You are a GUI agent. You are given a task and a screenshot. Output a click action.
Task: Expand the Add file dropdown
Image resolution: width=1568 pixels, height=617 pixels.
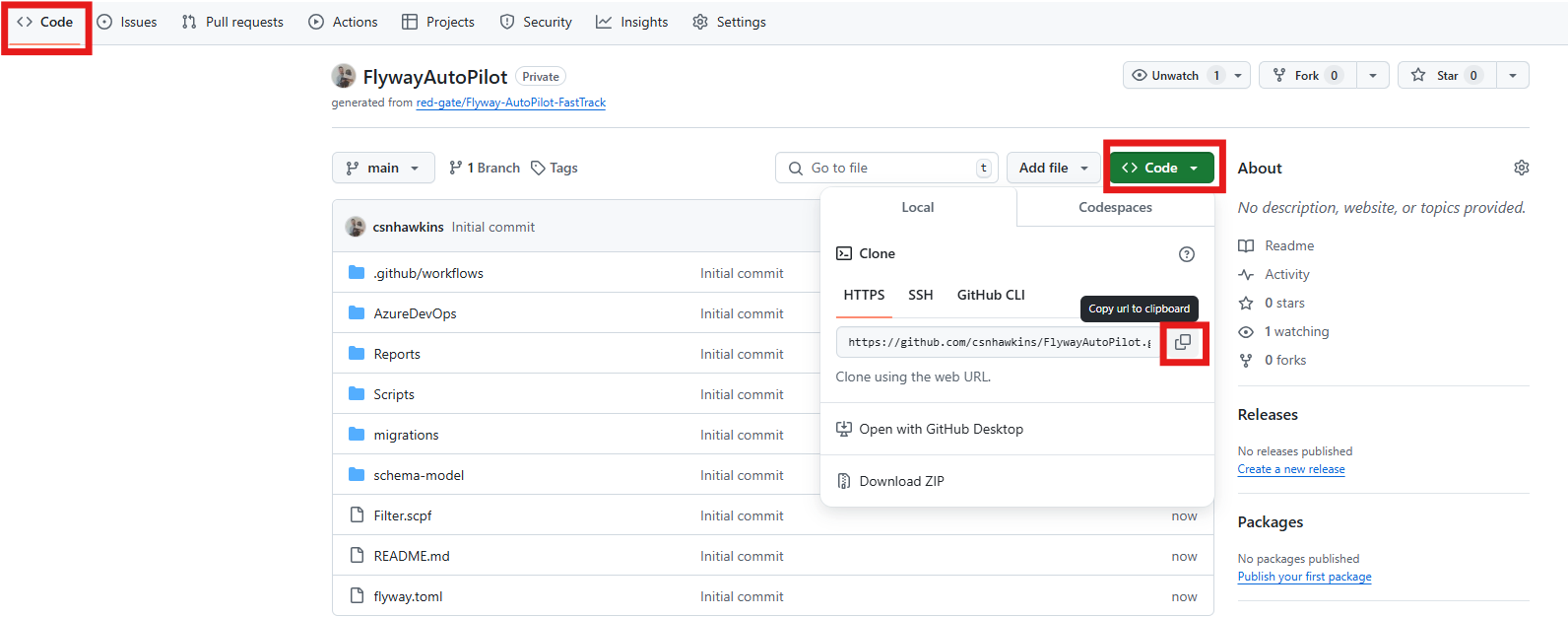coord(1053,168)
